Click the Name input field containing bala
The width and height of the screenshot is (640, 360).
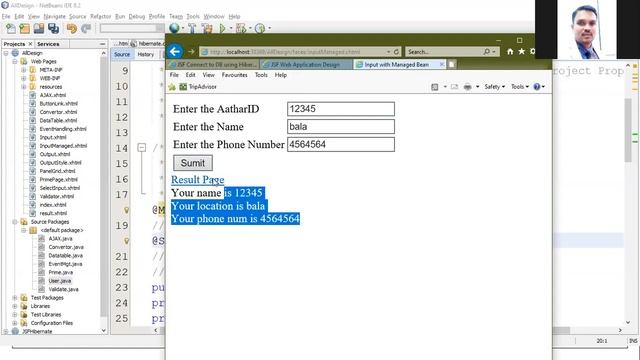pyautogui.click(x=341, y=127)
